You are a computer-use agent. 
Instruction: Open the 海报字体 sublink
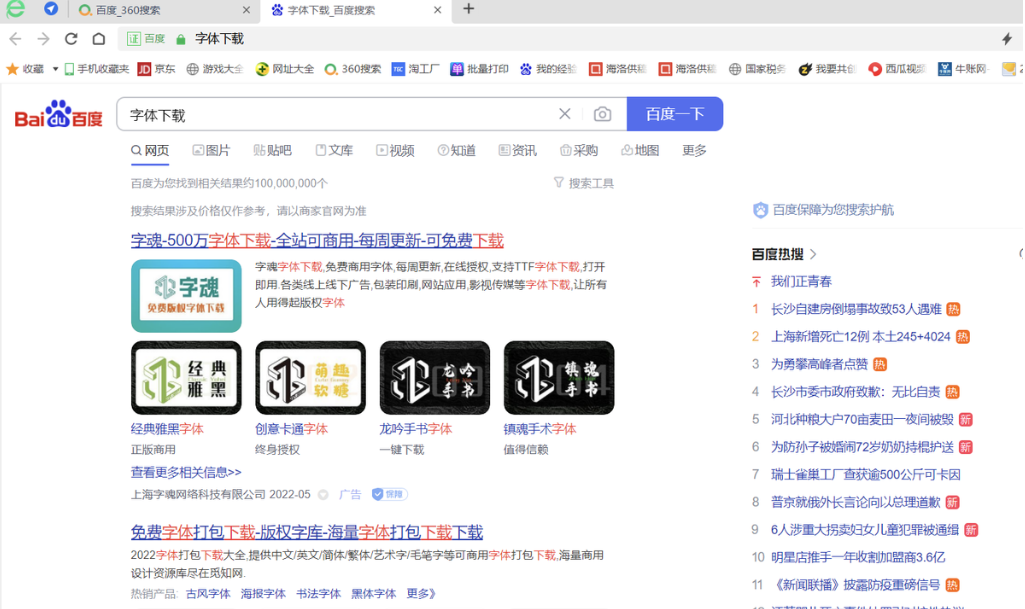[x=263, y=594]
